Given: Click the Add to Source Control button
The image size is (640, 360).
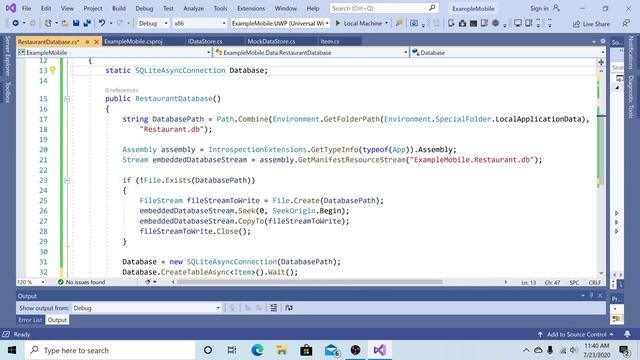Looking at the screenshot, I should 576,334.
